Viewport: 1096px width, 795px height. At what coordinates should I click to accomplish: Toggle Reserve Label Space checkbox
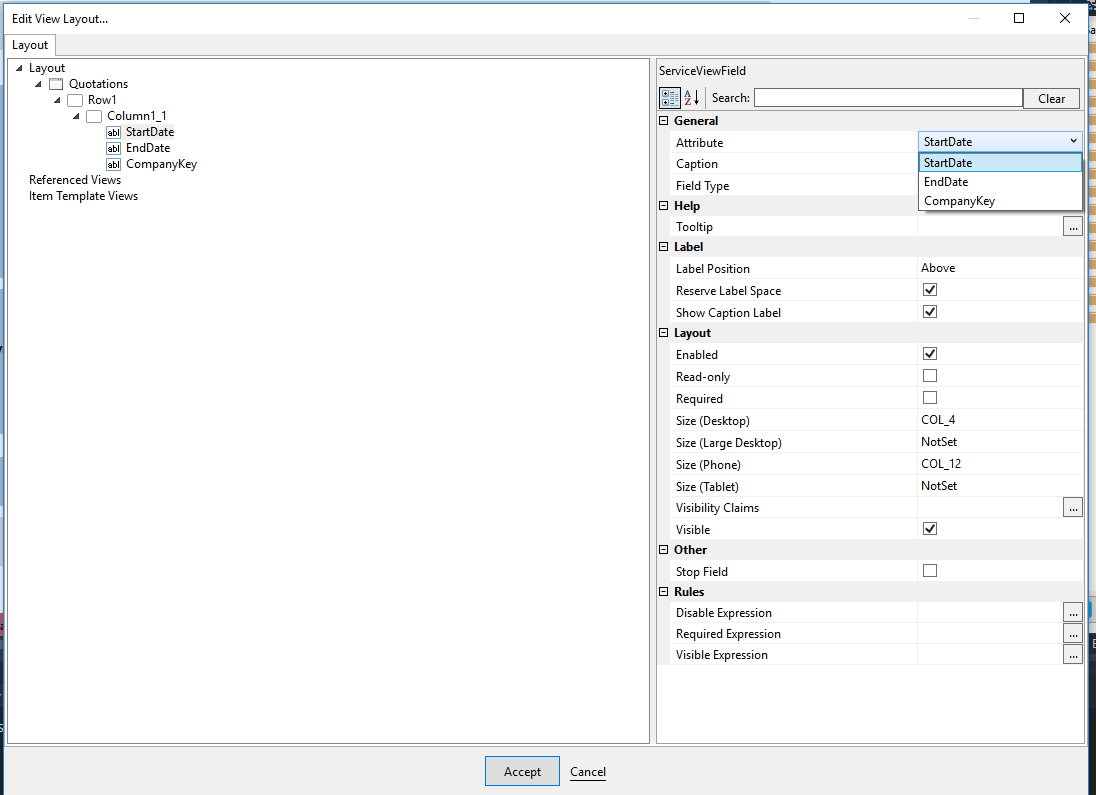[930, 289]
